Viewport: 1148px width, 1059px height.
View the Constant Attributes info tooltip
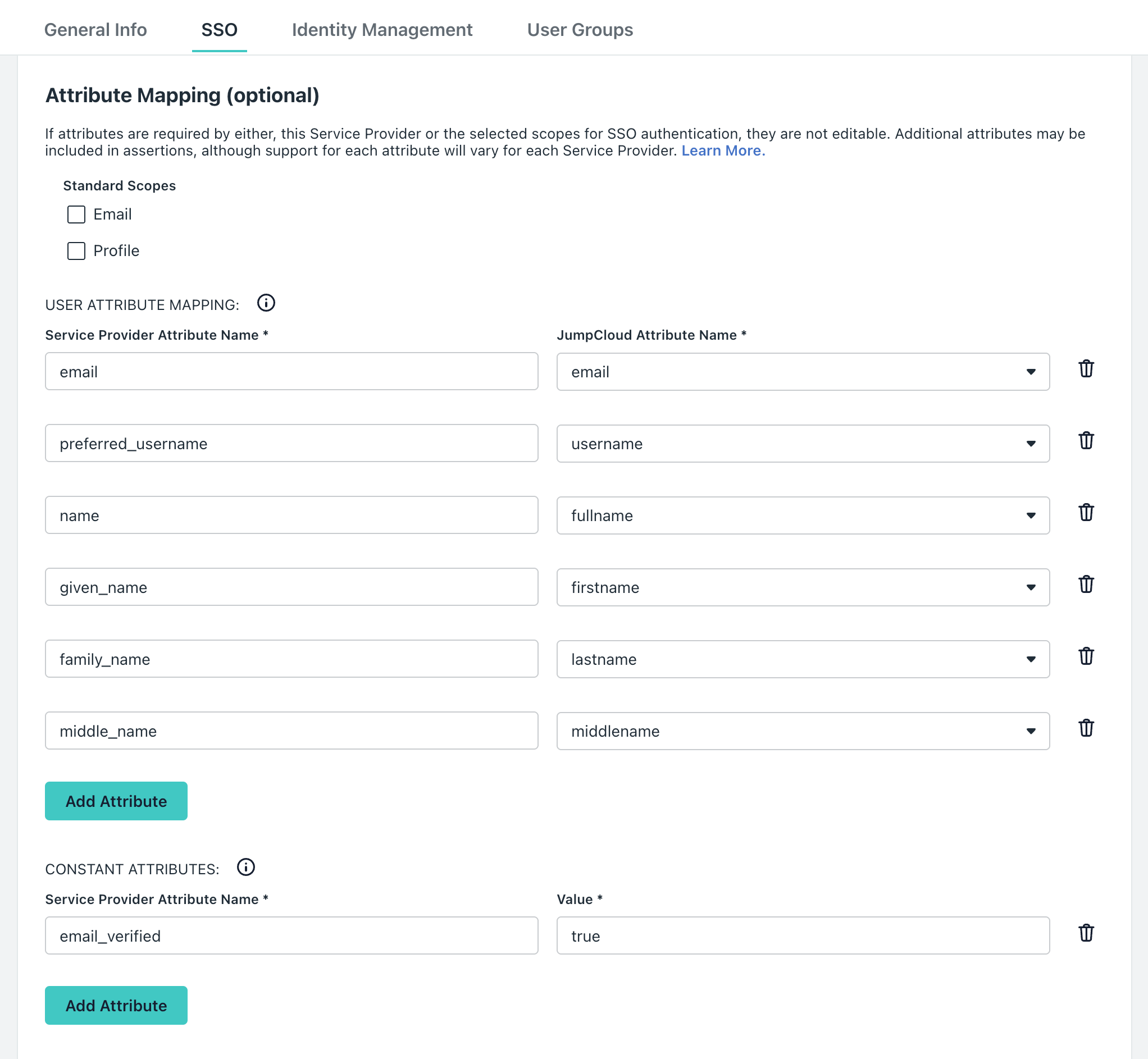246,867
